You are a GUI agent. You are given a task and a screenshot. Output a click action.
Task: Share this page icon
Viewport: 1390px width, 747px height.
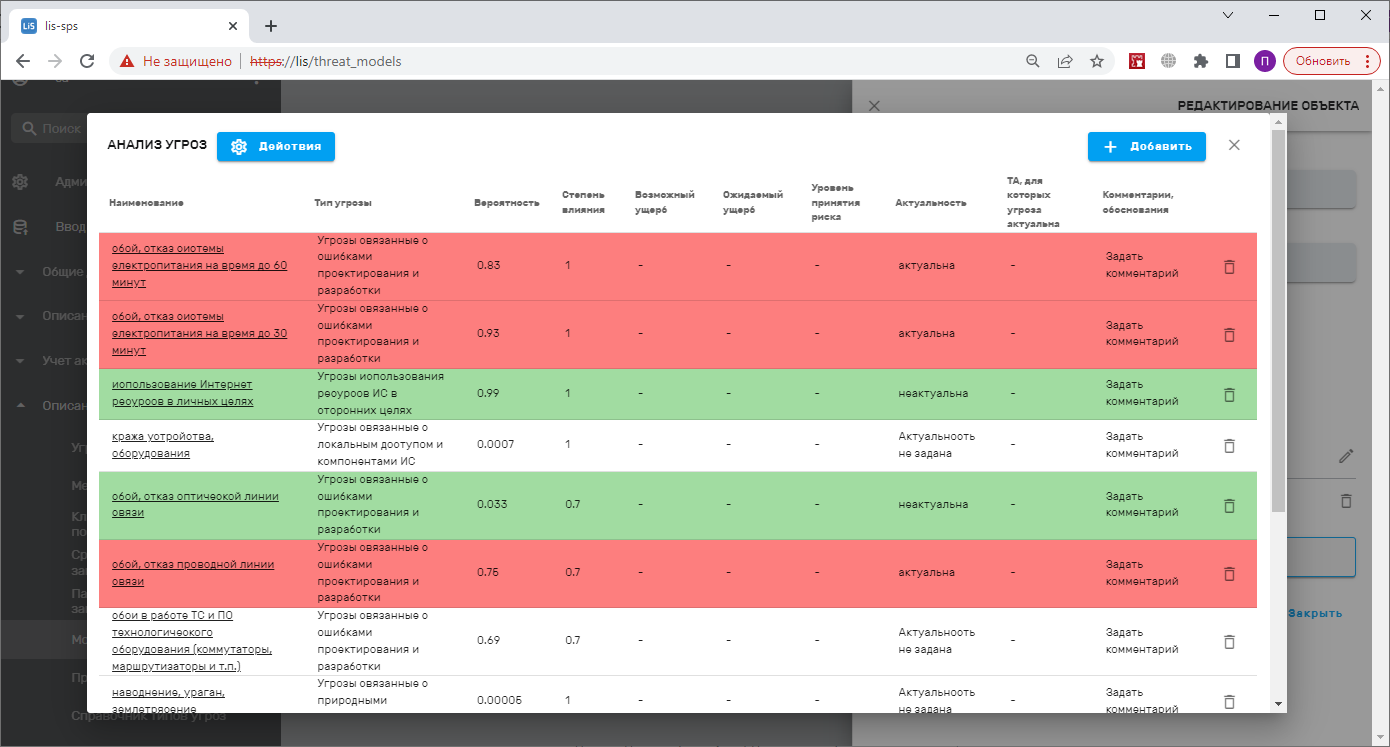tap(1065, 61)
